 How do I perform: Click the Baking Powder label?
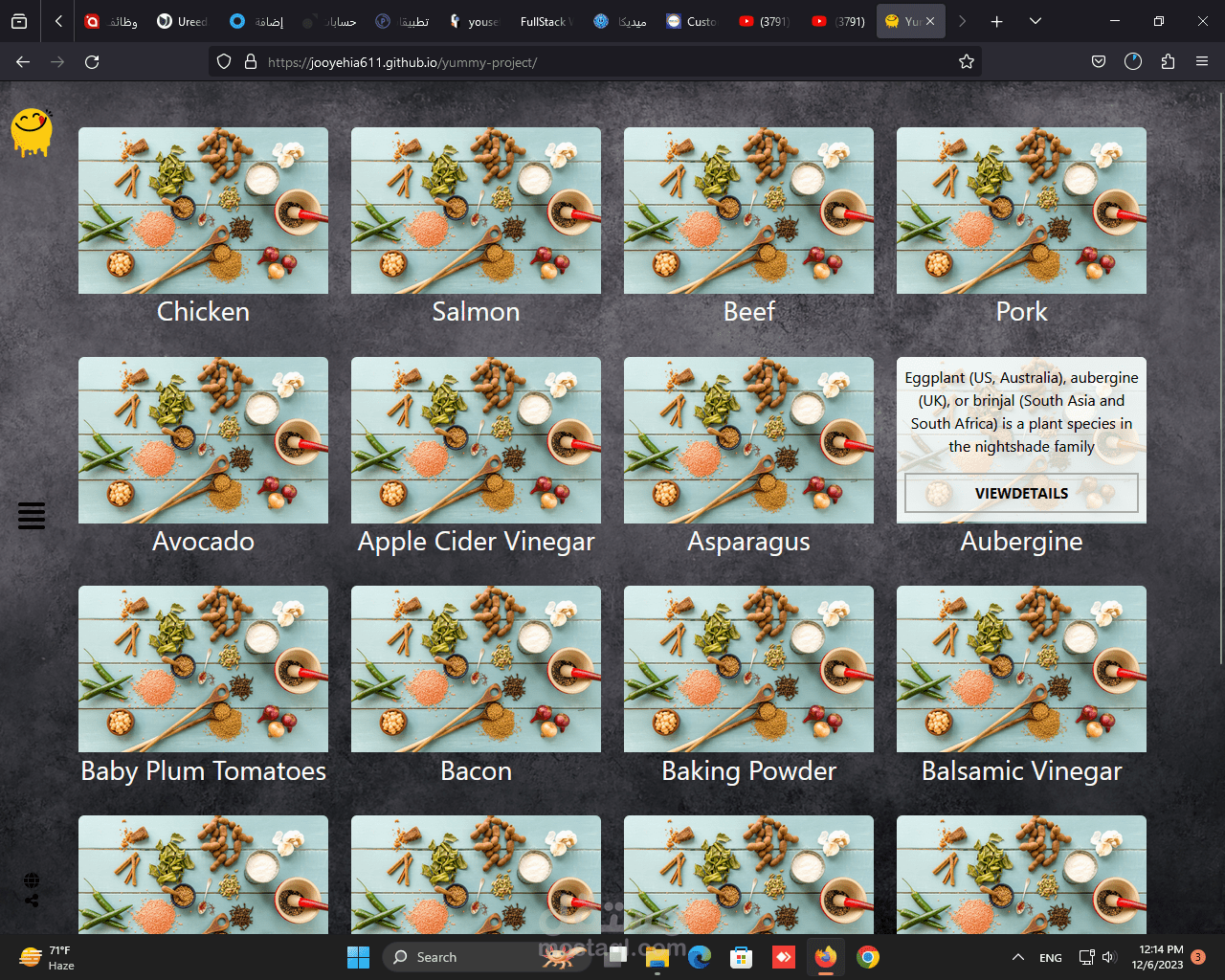[748, 771]
